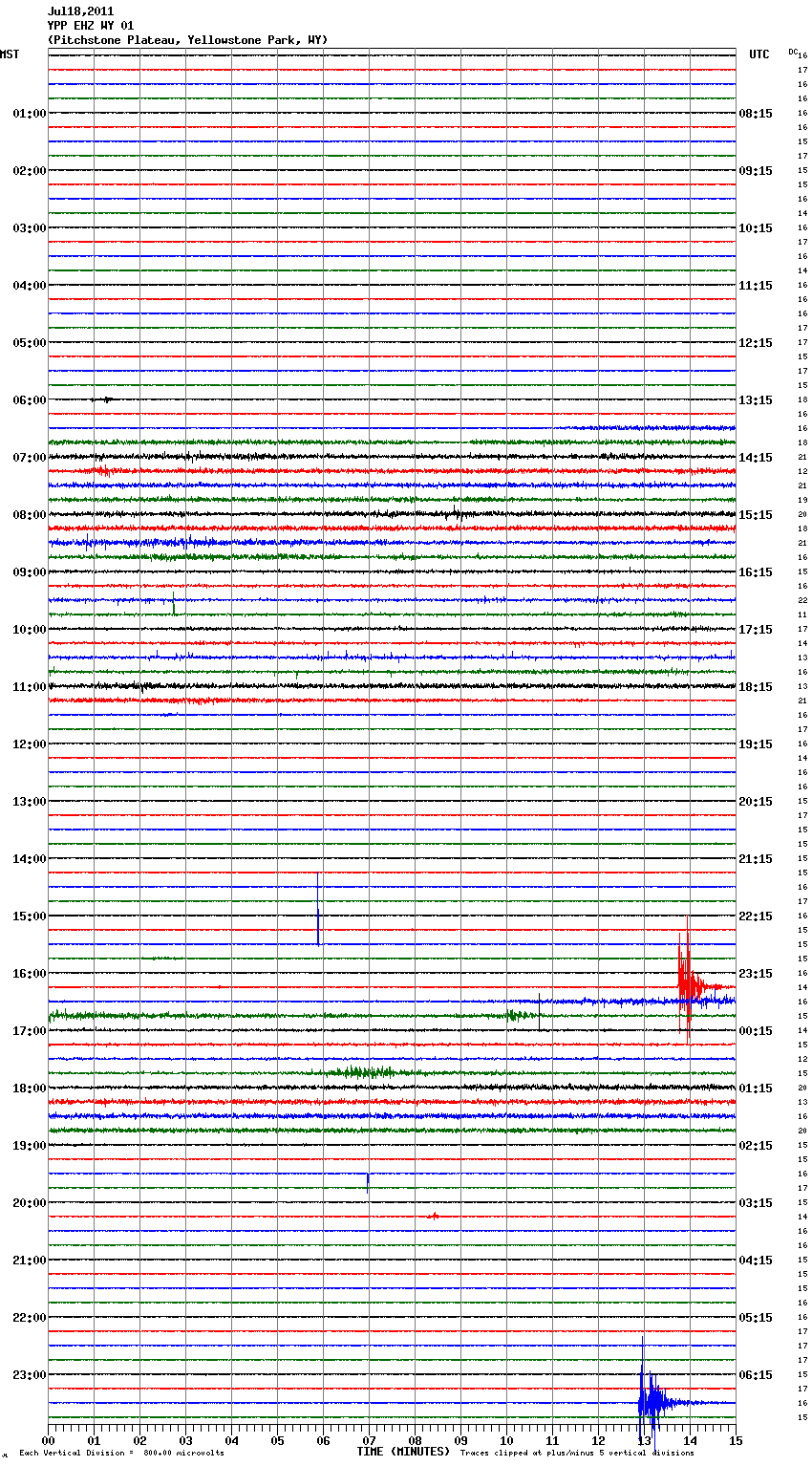
Task: Click the 13:00 MST time label
Action: click(x=29, y=802)
